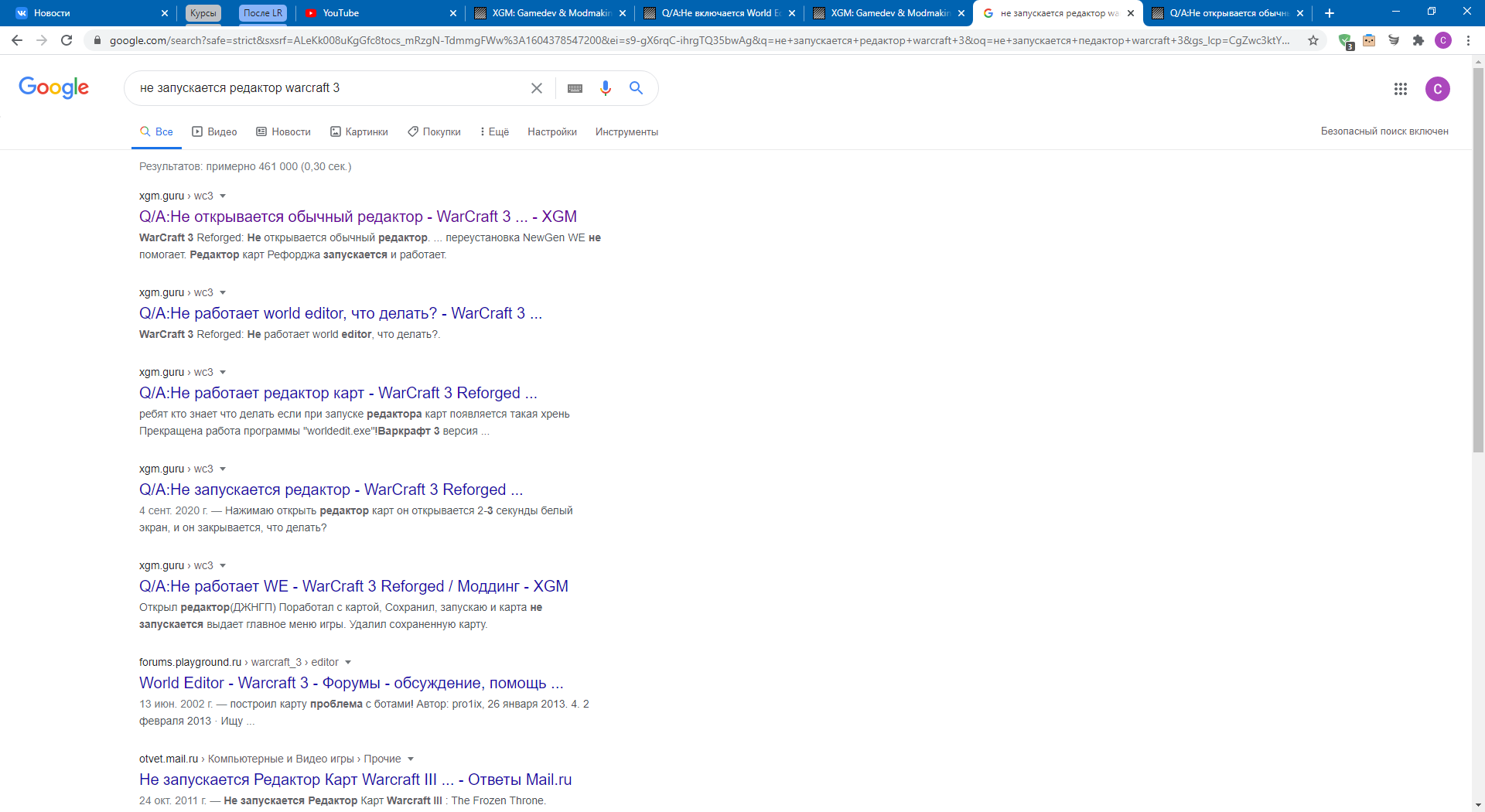Go to Google home via the logo
Viewport: 1485px width, 812px height.
(54, 87)
